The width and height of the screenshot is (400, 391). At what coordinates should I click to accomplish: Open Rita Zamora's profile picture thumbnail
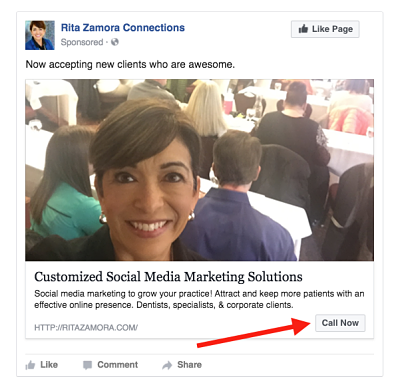pyautogui.click(x=40, y=35)
